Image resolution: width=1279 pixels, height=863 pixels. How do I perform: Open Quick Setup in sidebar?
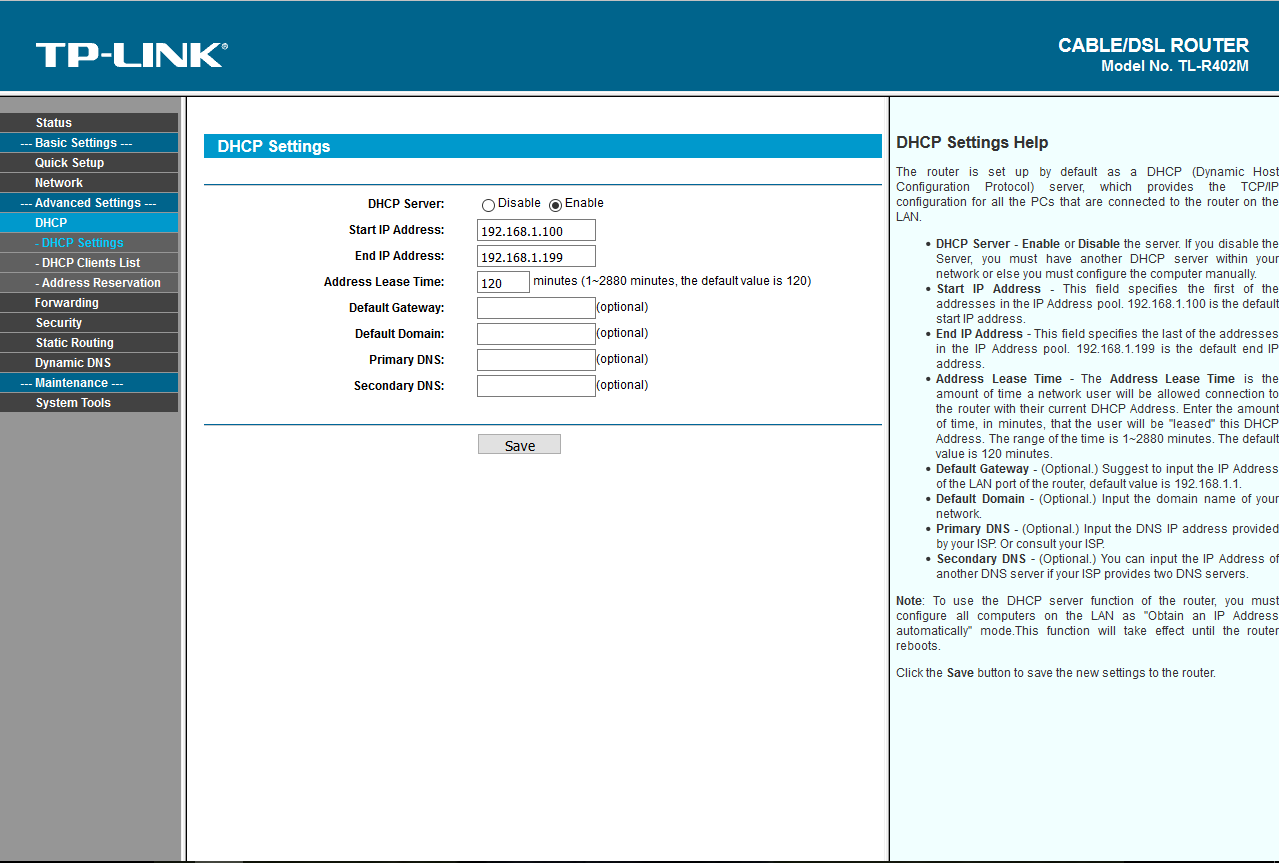89,163
